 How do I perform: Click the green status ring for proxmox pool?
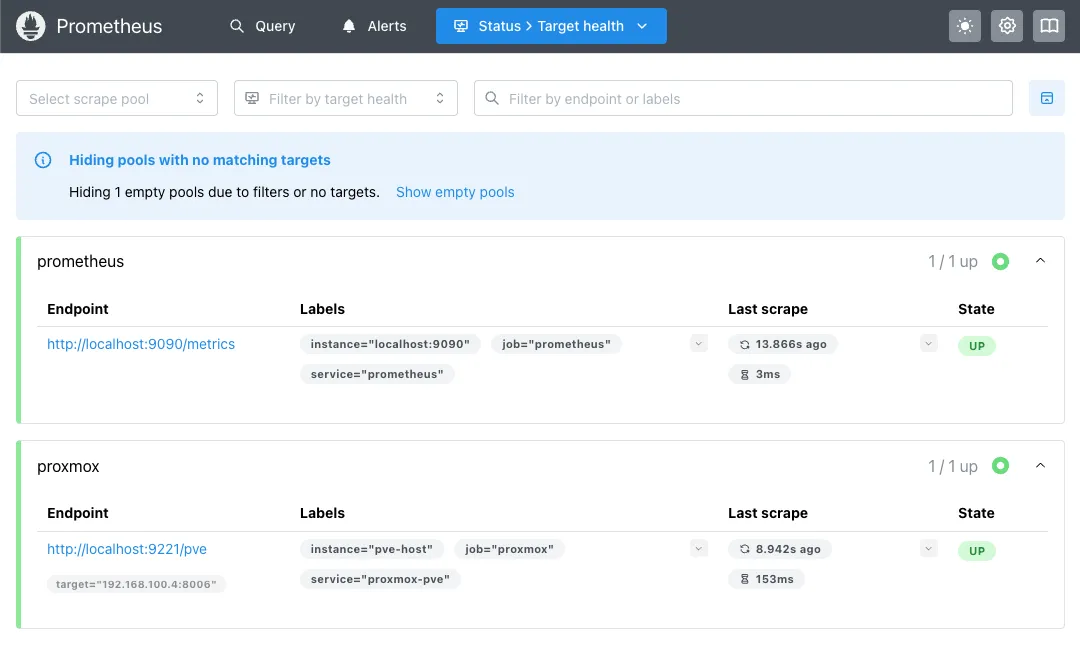point(1000,466)
